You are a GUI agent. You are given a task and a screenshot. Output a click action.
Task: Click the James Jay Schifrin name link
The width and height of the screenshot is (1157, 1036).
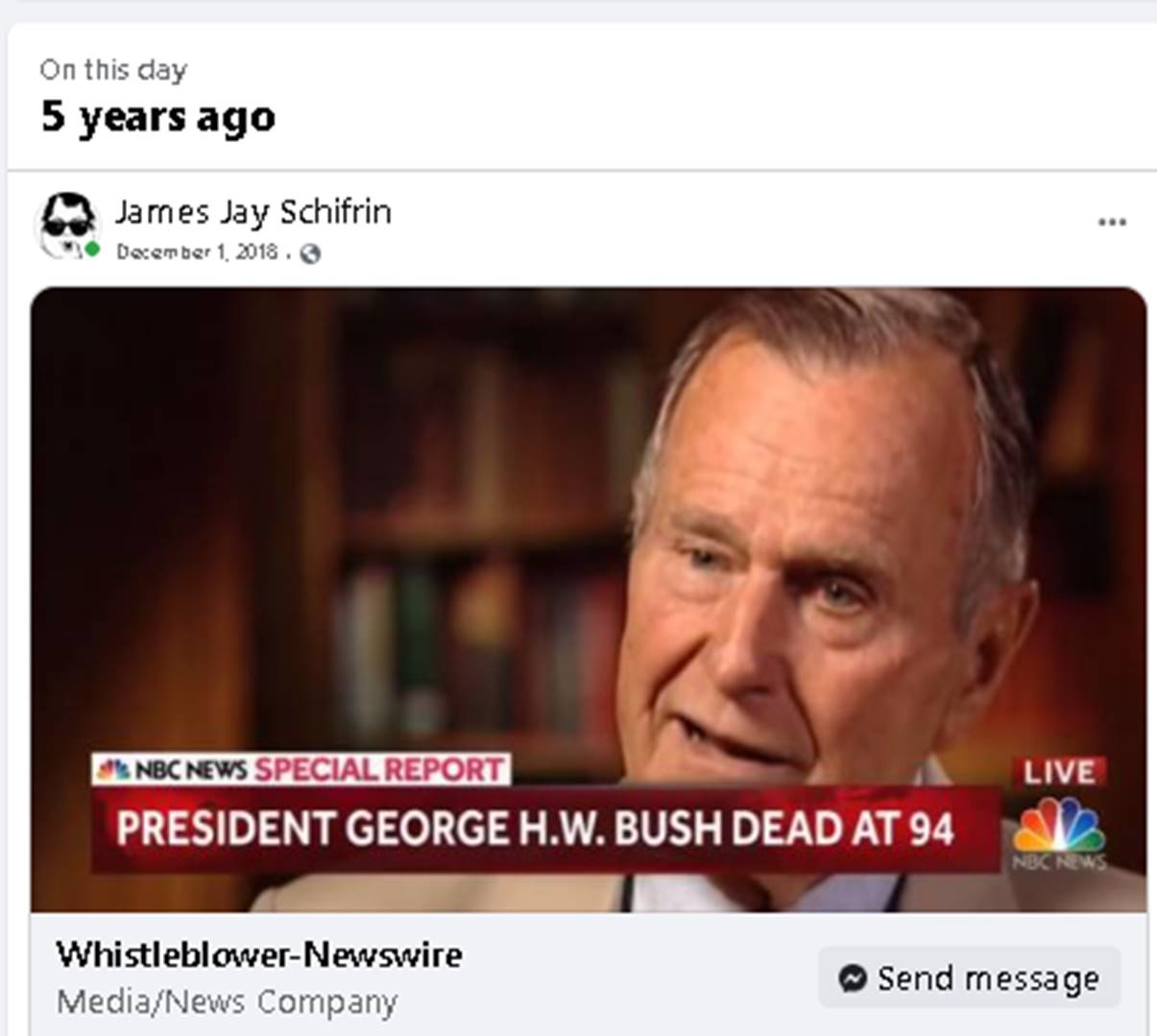point(253,212)
